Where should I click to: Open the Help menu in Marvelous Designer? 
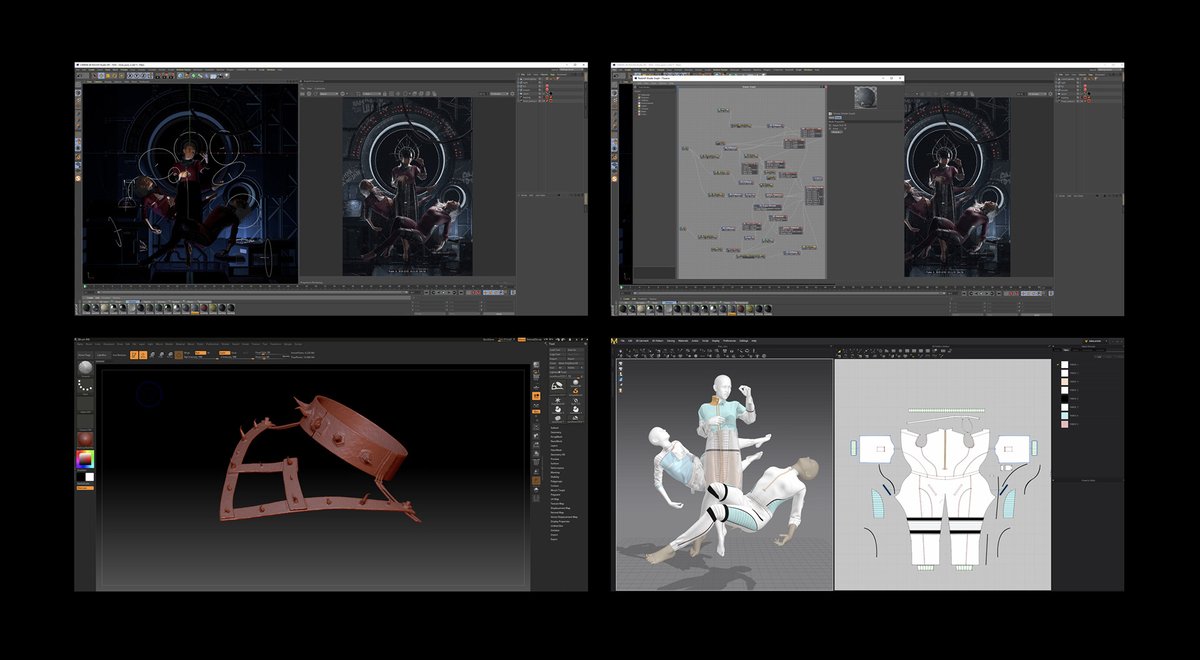[754, 341]
